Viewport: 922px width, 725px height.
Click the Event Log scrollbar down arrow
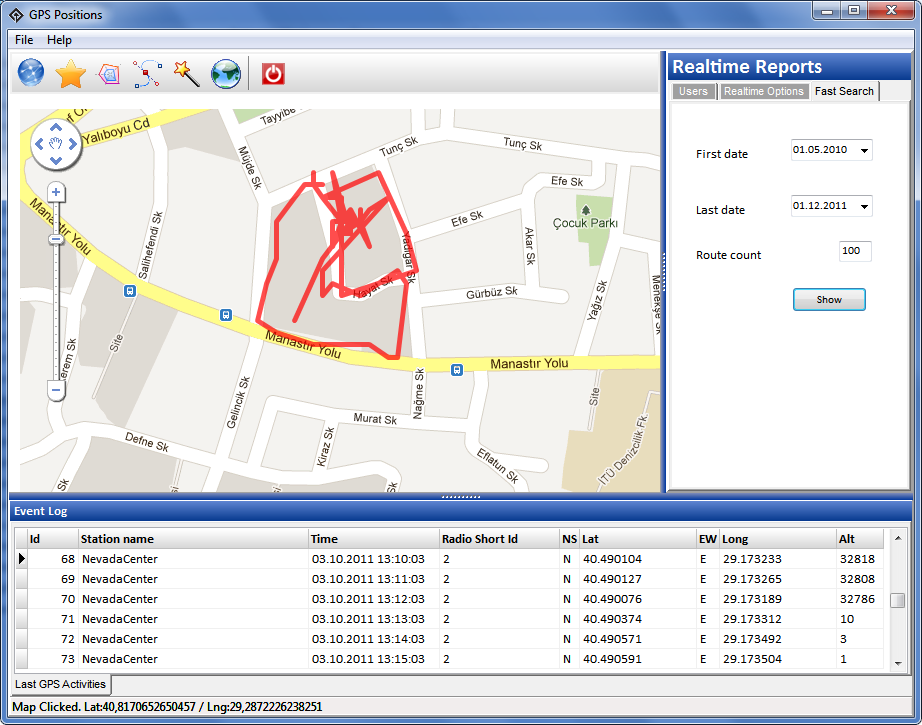click(x=898, y=663)
